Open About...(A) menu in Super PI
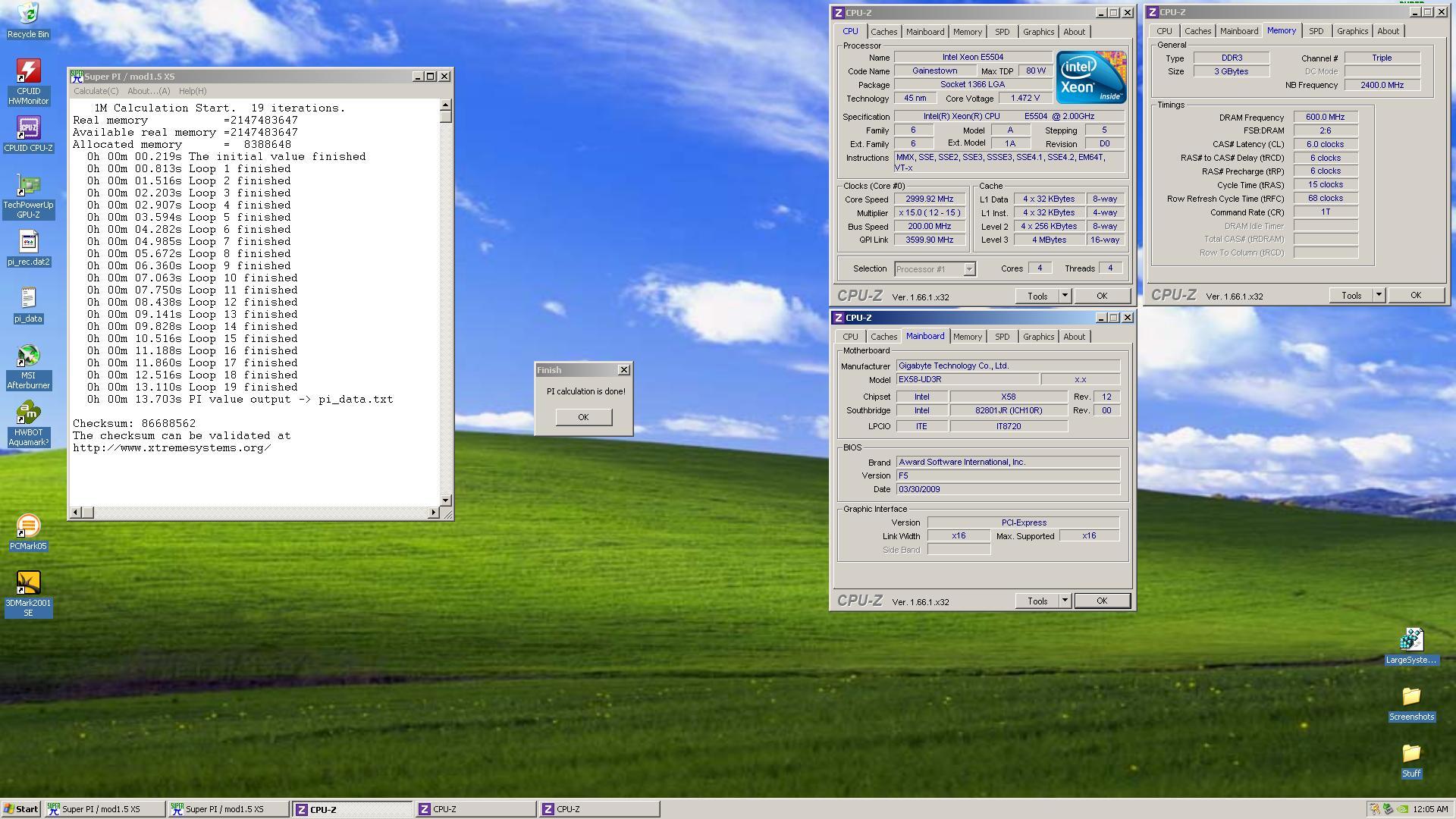This screenshot has height=819, width=1456. (149, 91)
